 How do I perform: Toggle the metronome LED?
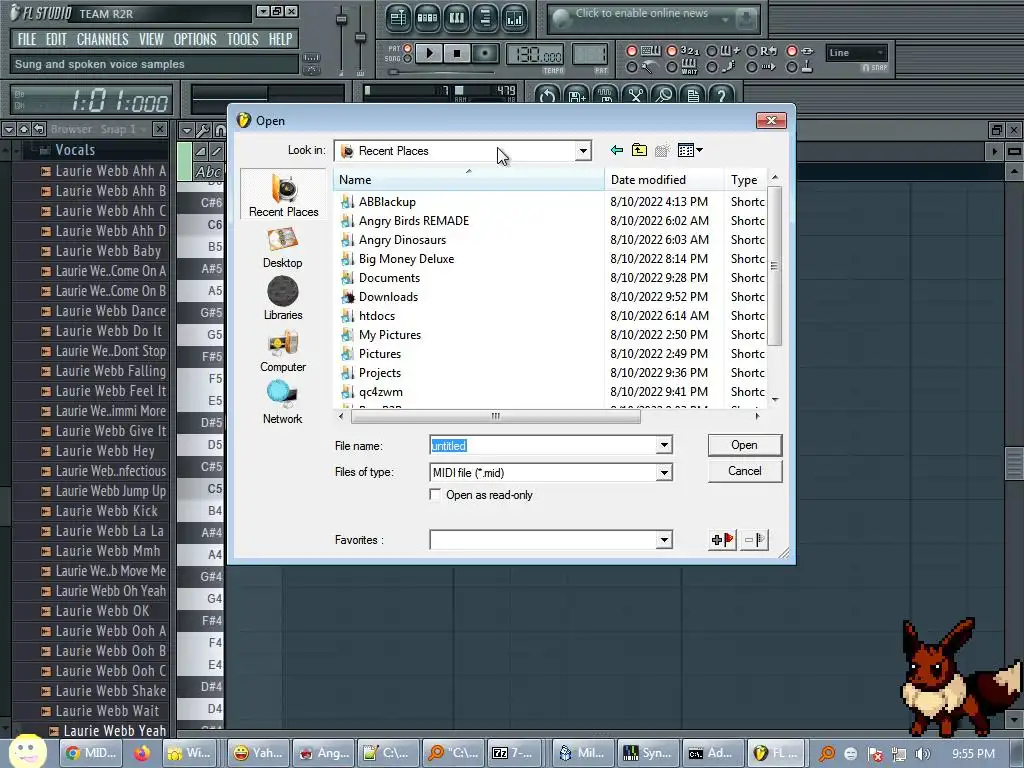pos(632,67)
